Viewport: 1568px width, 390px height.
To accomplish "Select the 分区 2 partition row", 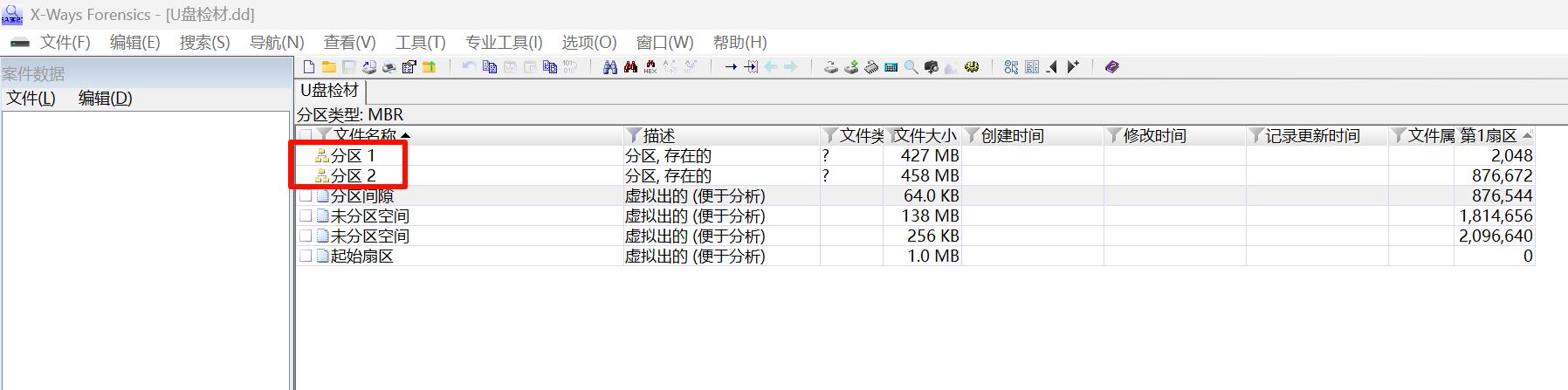I will click(x=353, y=175).
